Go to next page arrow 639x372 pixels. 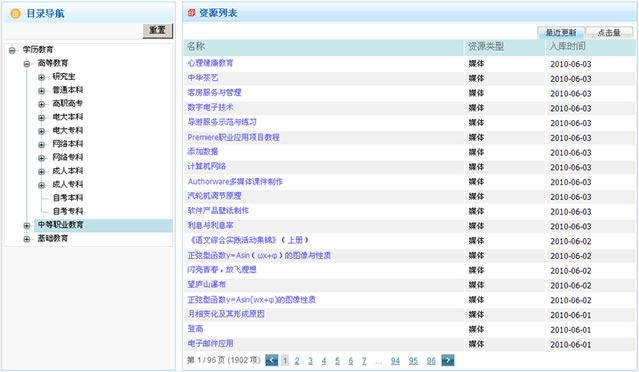tap(447, 360)
